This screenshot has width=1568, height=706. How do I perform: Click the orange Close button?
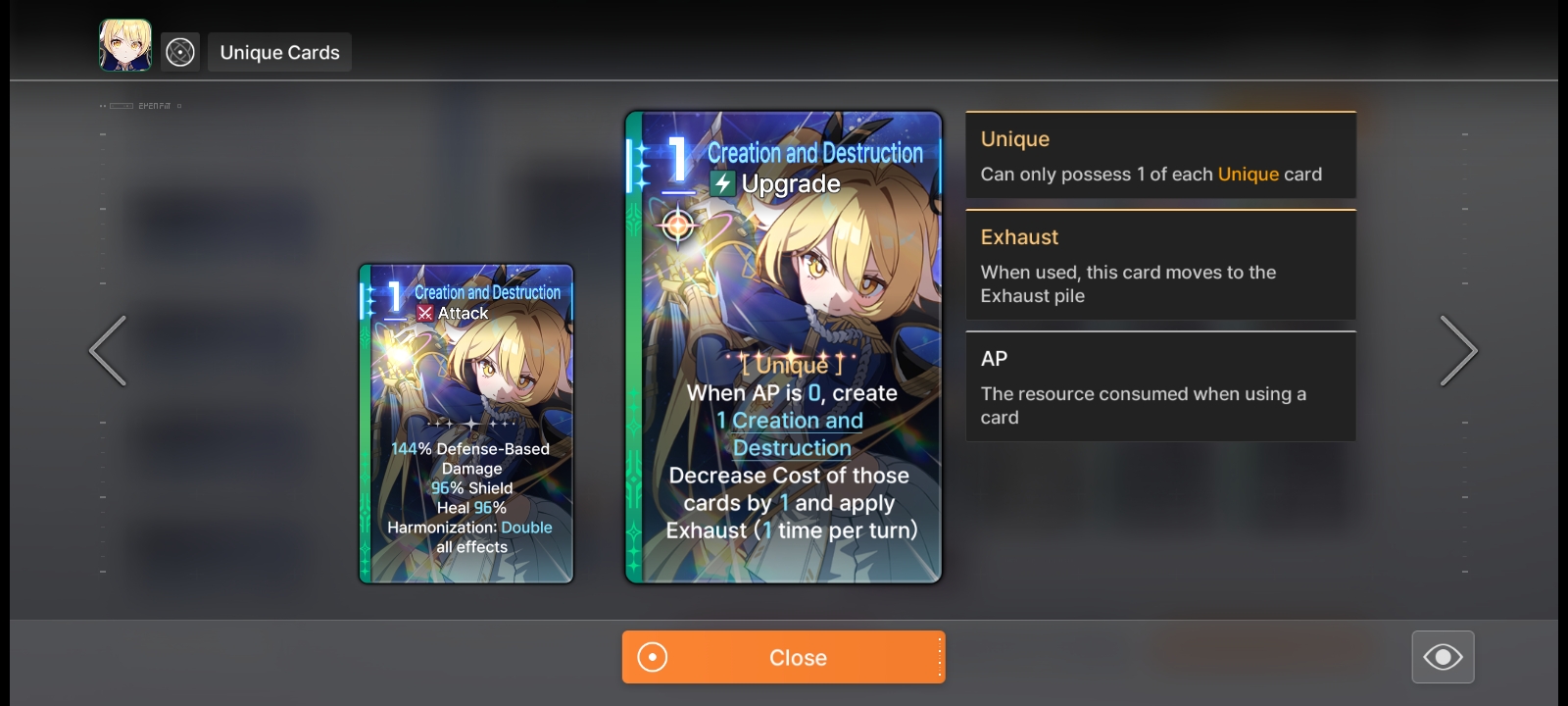(783, 657)
